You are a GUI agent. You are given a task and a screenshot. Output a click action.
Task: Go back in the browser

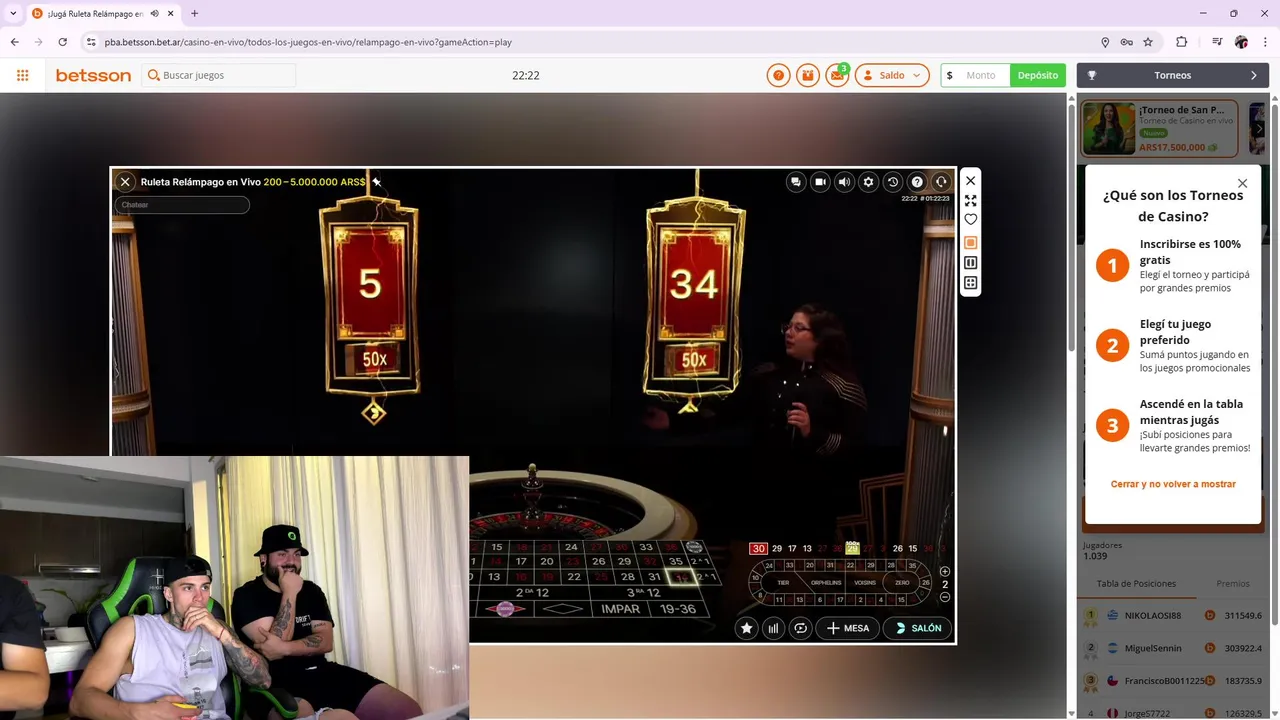click(x=15, y=42)
